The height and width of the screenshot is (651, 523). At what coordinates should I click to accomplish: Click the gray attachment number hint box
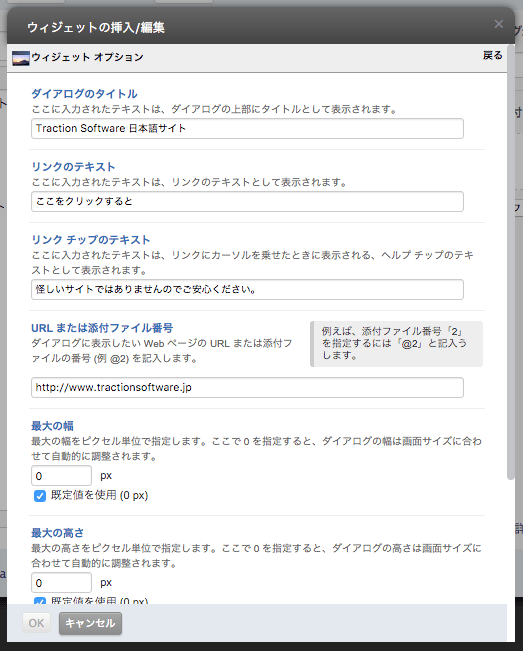pyautogui.click(x=396, y=344)
